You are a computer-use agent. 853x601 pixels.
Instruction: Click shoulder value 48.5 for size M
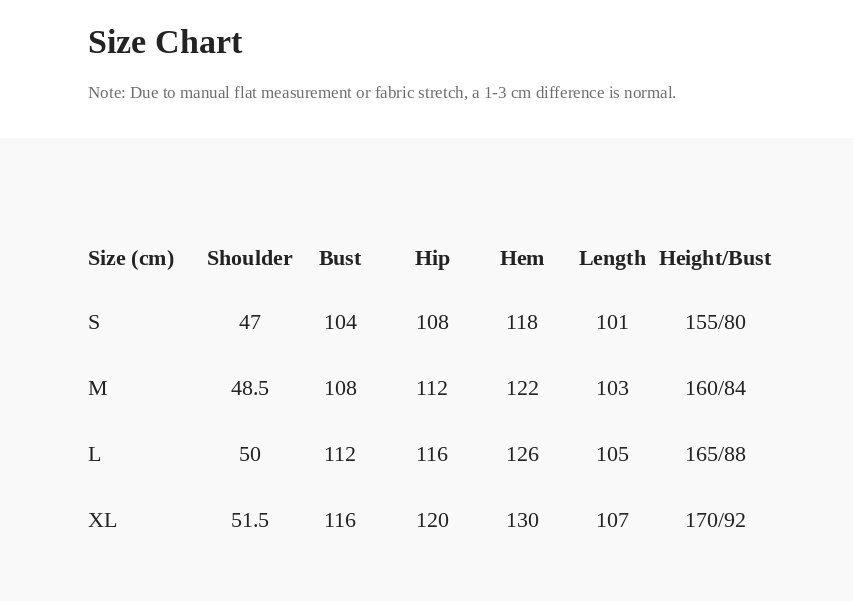[250, 388]
